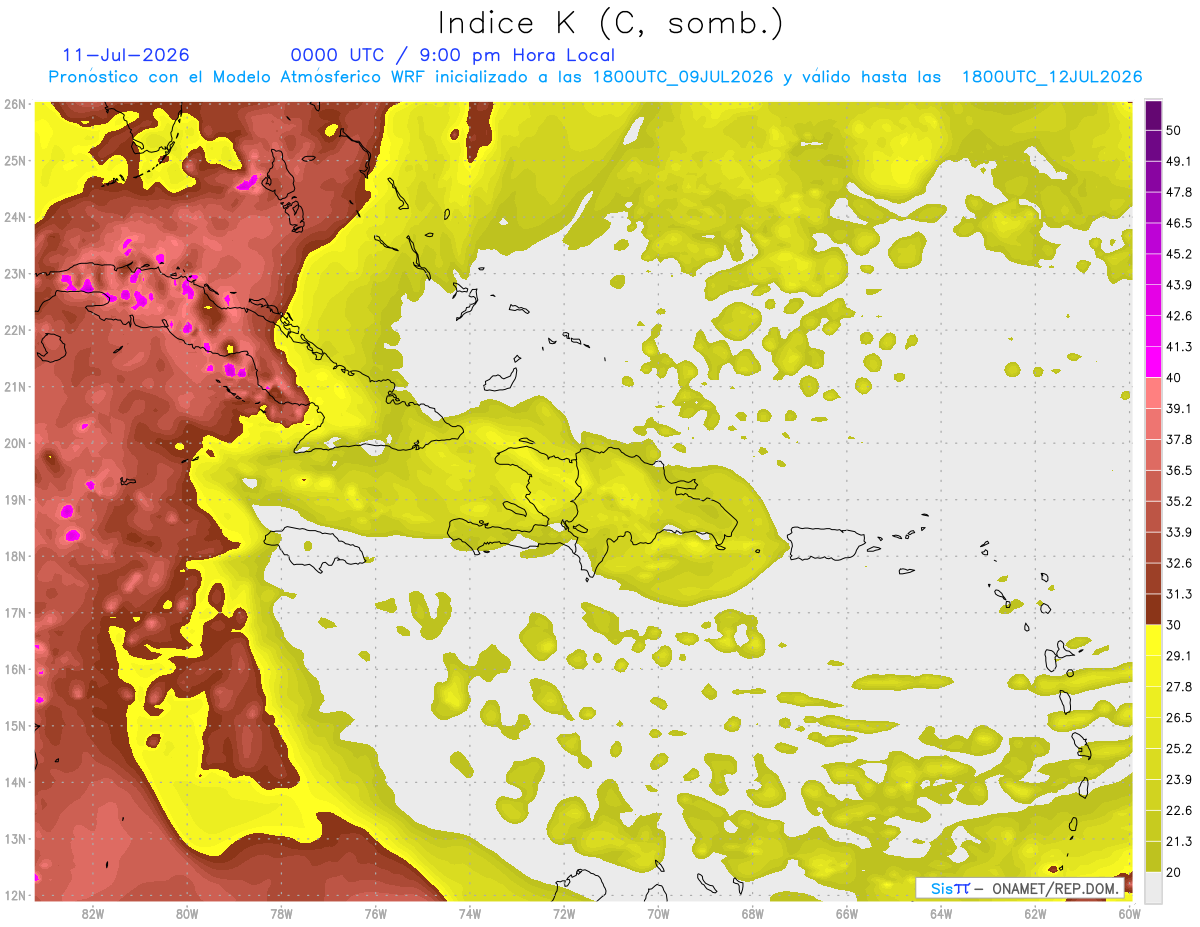The image size is (1200, 927).
Task: Click the bright yellow colorbar segment between 29.1 and 30
Action: pos(1153,640)
